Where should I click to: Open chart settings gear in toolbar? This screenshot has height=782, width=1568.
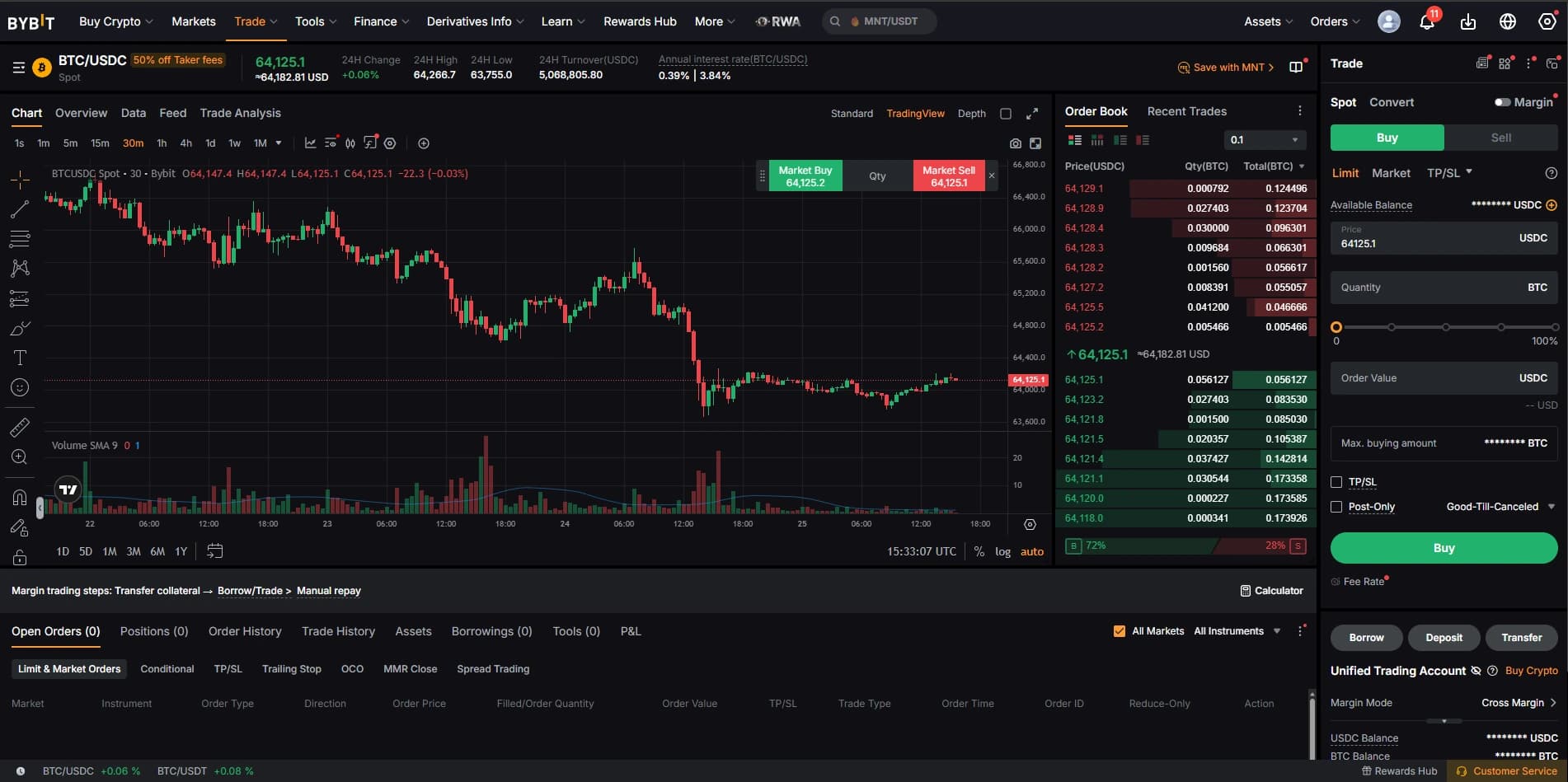click(x=390, y=143)
